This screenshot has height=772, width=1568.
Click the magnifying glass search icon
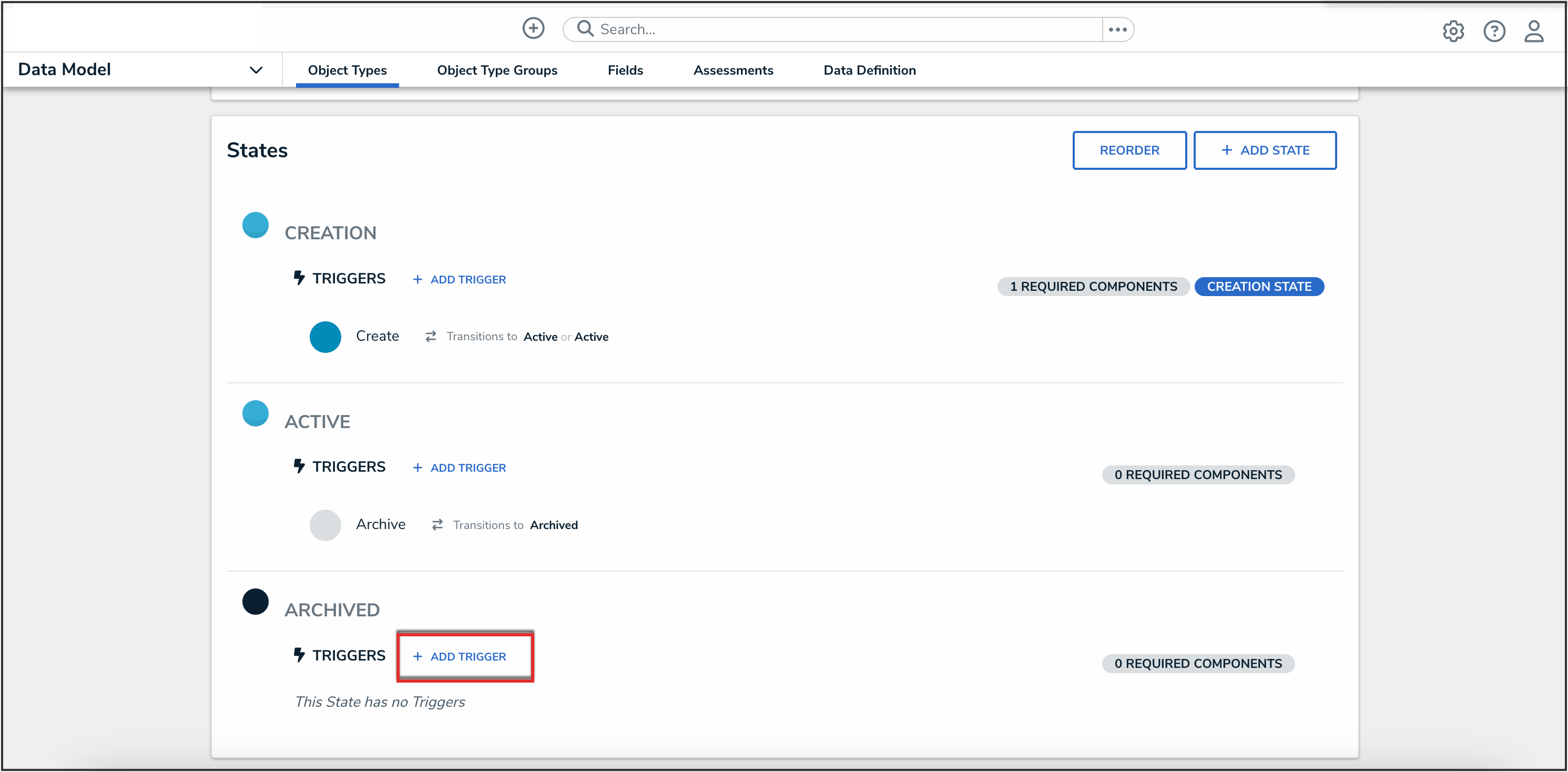(x=585, y=28)
